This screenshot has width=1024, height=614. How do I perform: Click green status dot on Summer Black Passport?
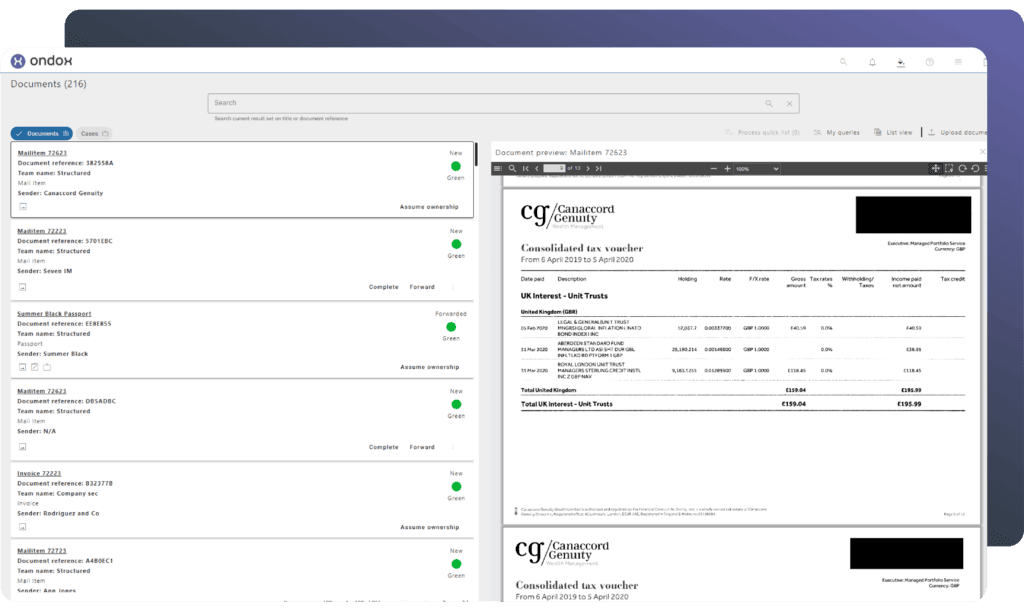click(x=451, y=327)
